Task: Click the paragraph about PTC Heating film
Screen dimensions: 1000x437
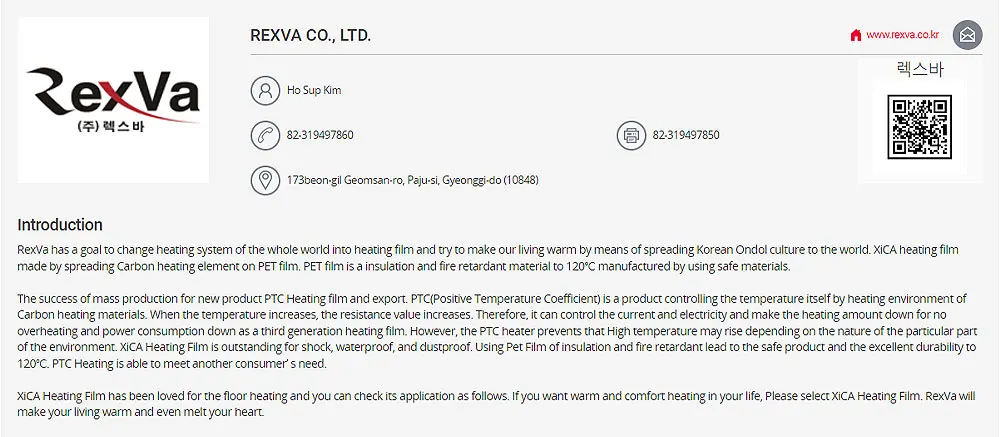Action: [496, 331]
